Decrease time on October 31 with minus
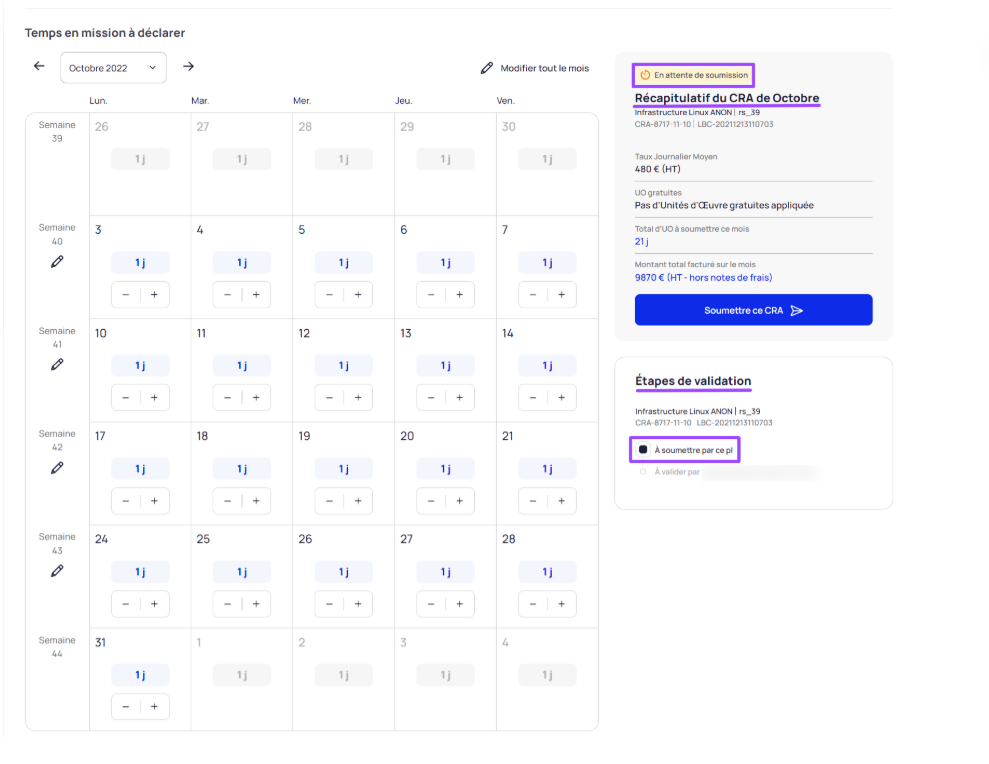 pyautogui.click(x=126, y=707)
